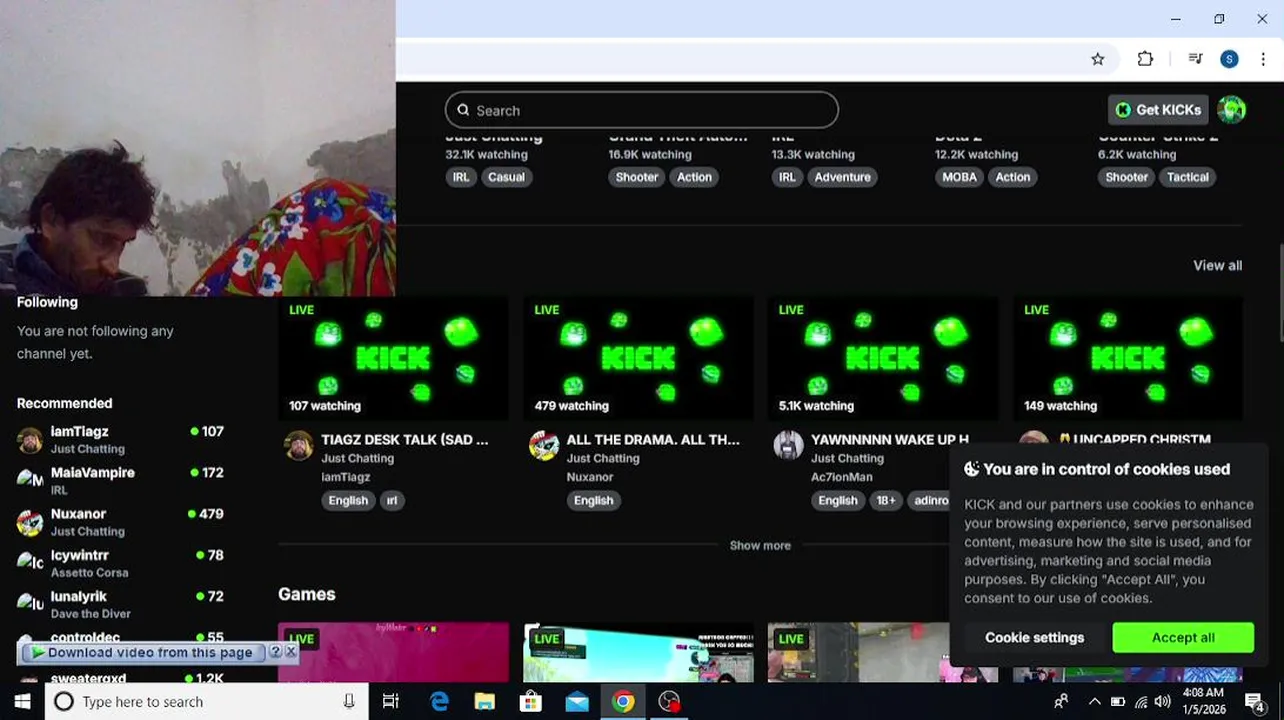Click IamTiagz avatar on stream card
This screenshot has height=720, width=1284.
click(x=298, y=446)
